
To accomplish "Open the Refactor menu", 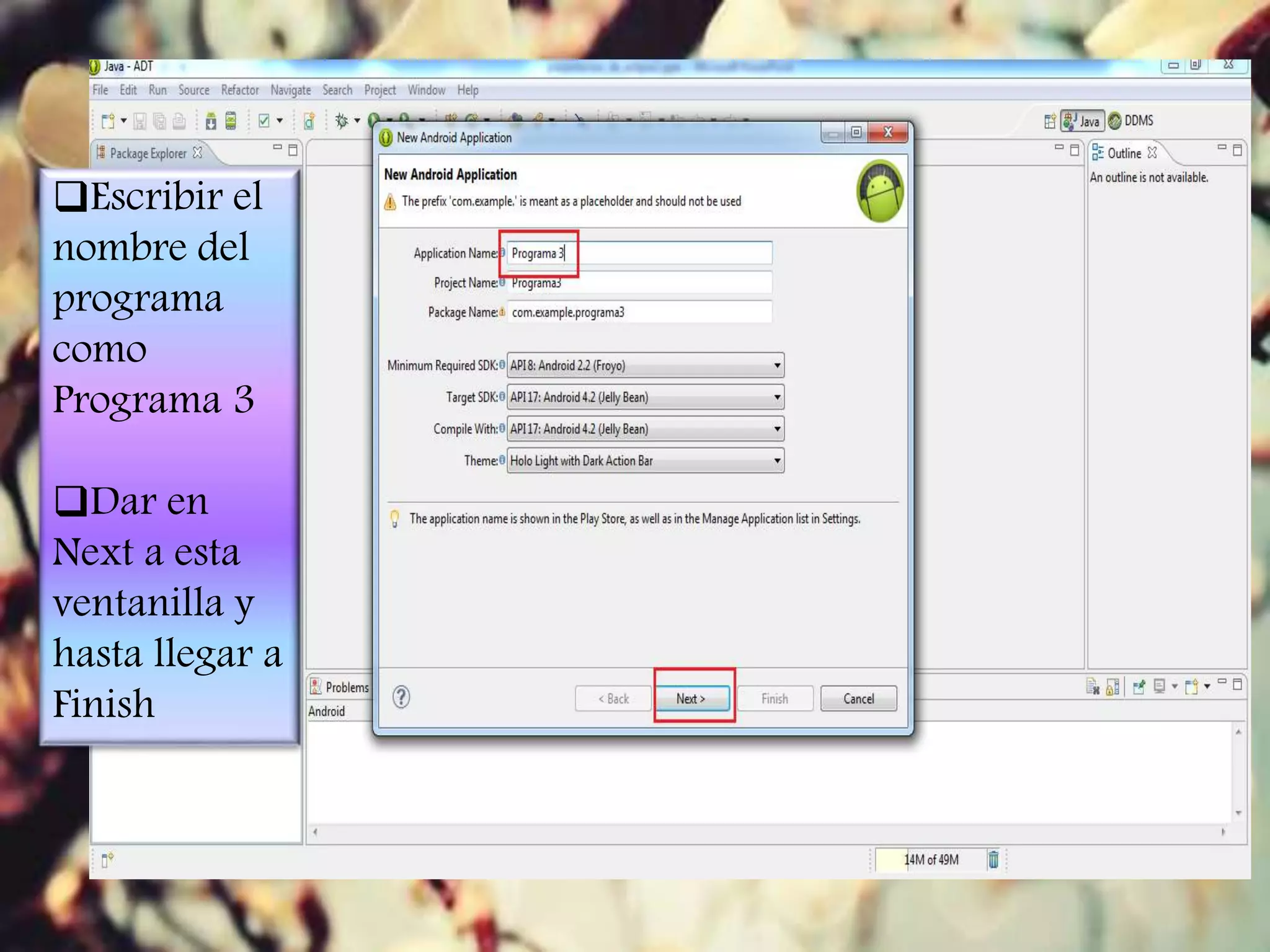I will point(240,90).
